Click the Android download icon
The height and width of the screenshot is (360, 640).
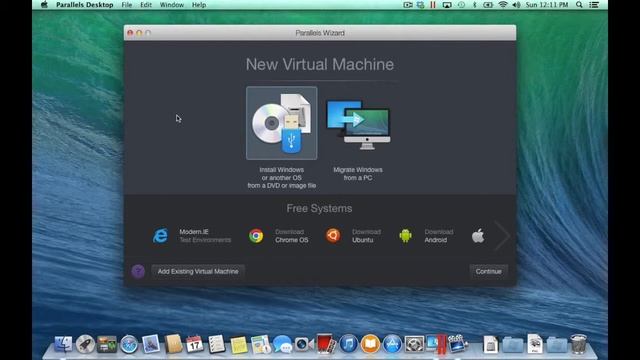tap(405, 236)
